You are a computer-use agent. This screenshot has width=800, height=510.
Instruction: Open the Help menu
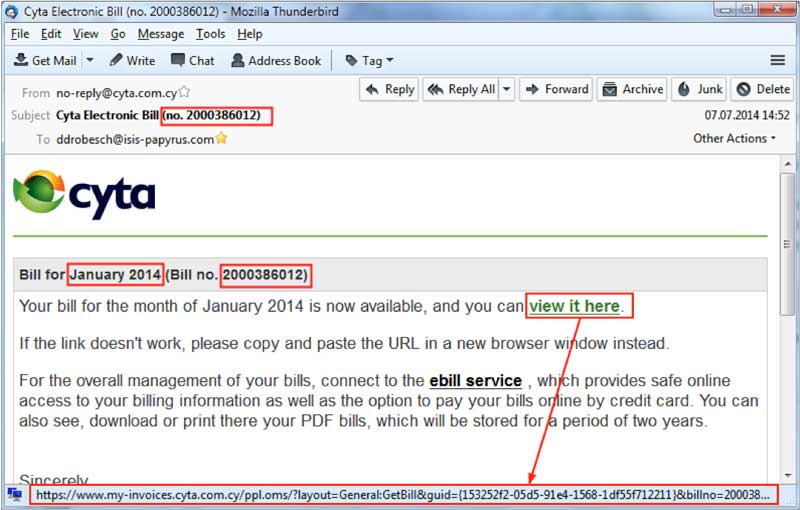(x=249, y=34)
